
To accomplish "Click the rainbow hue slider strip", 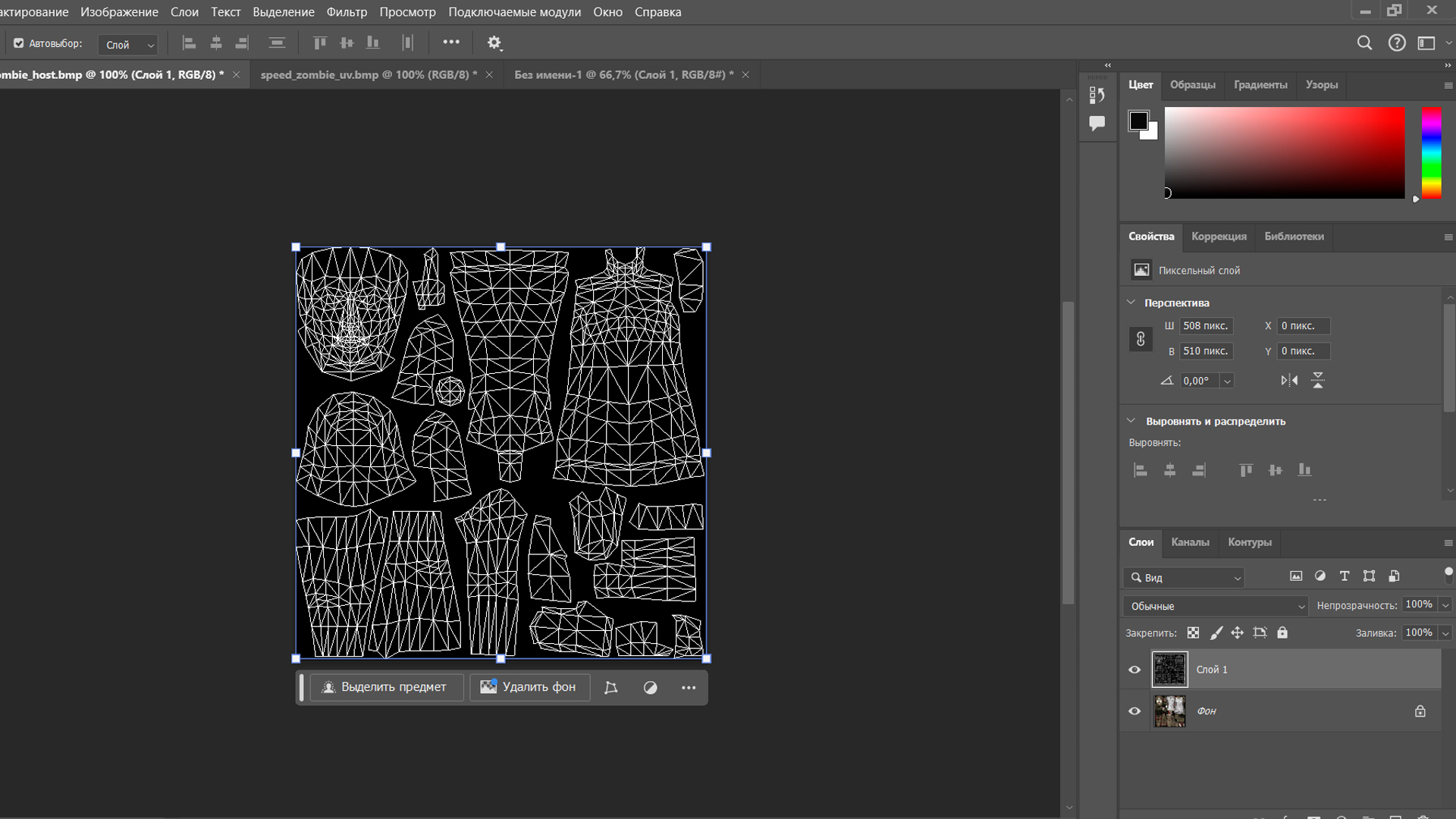I will (x=1431, y=152).
